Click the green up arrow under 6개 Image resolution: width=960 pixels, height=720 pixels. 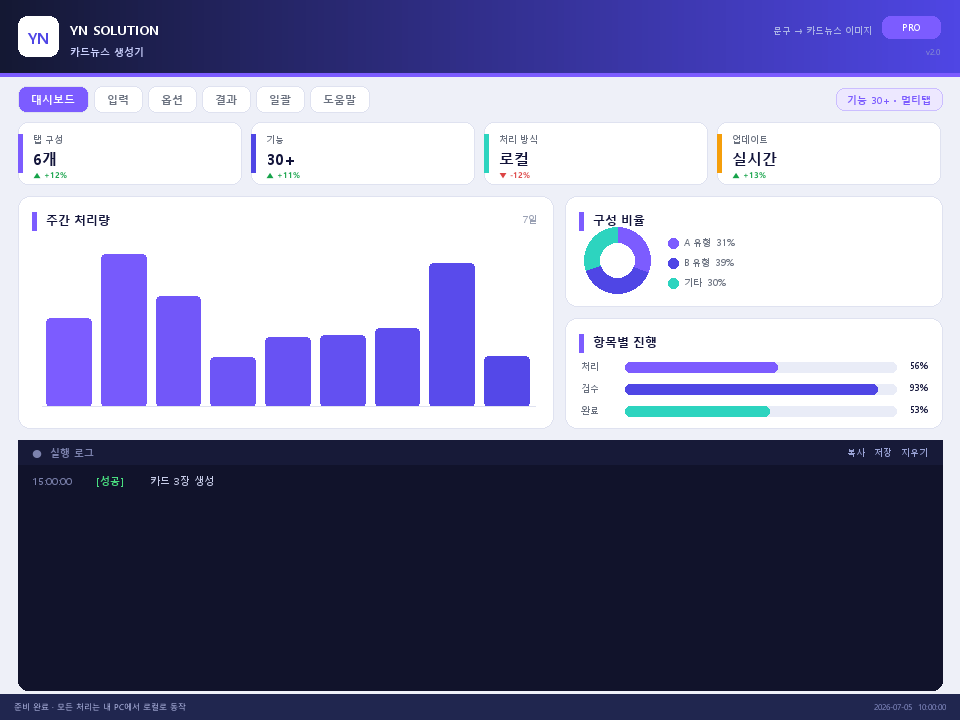tap(37, 176)
